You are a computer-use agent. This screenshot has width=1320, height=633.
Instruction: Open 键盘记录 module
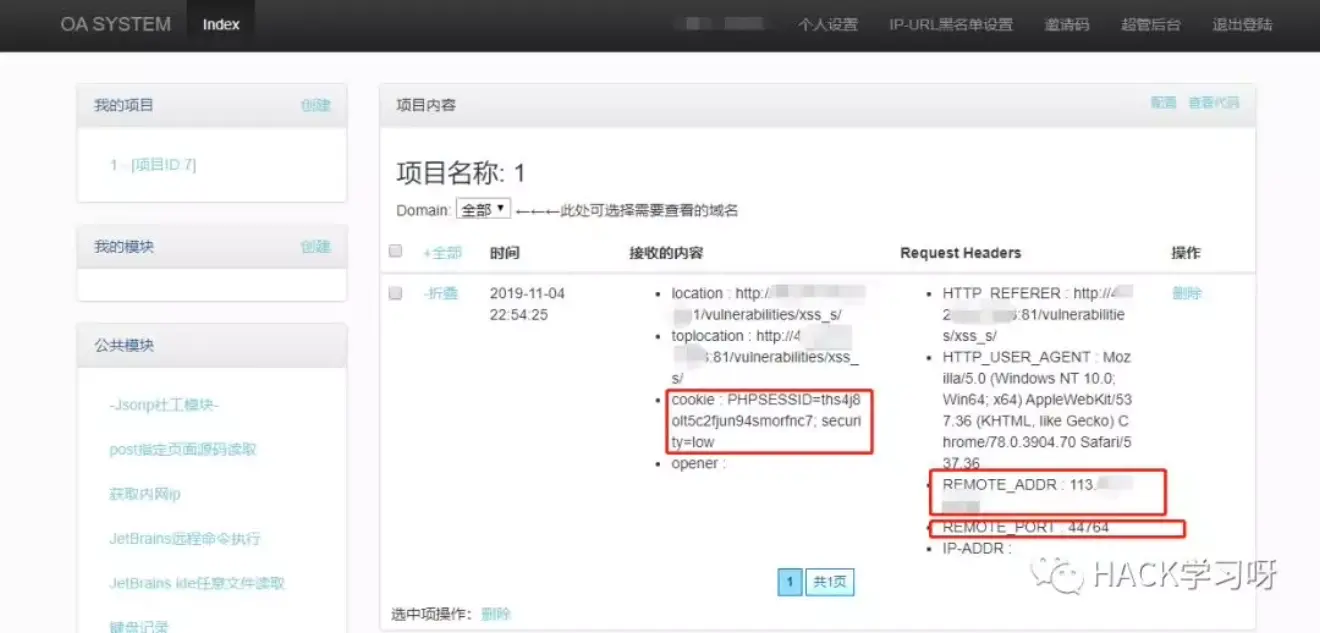click(x=139, y=626)
